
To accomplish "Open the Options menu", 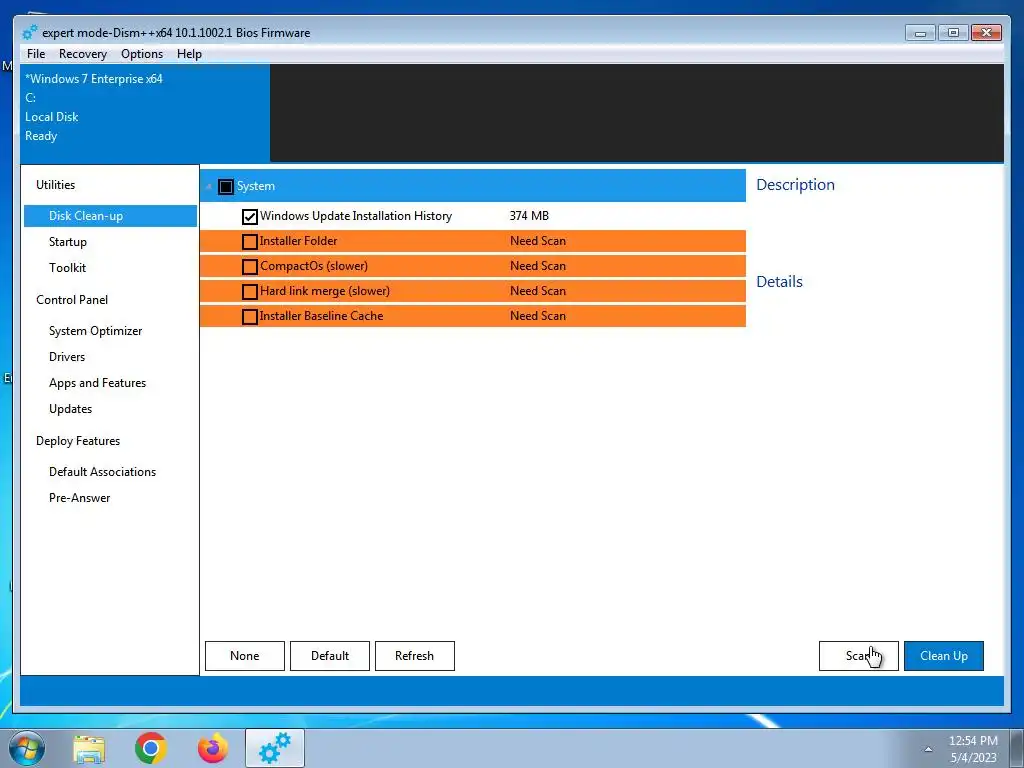I will (x=142, y=54).
